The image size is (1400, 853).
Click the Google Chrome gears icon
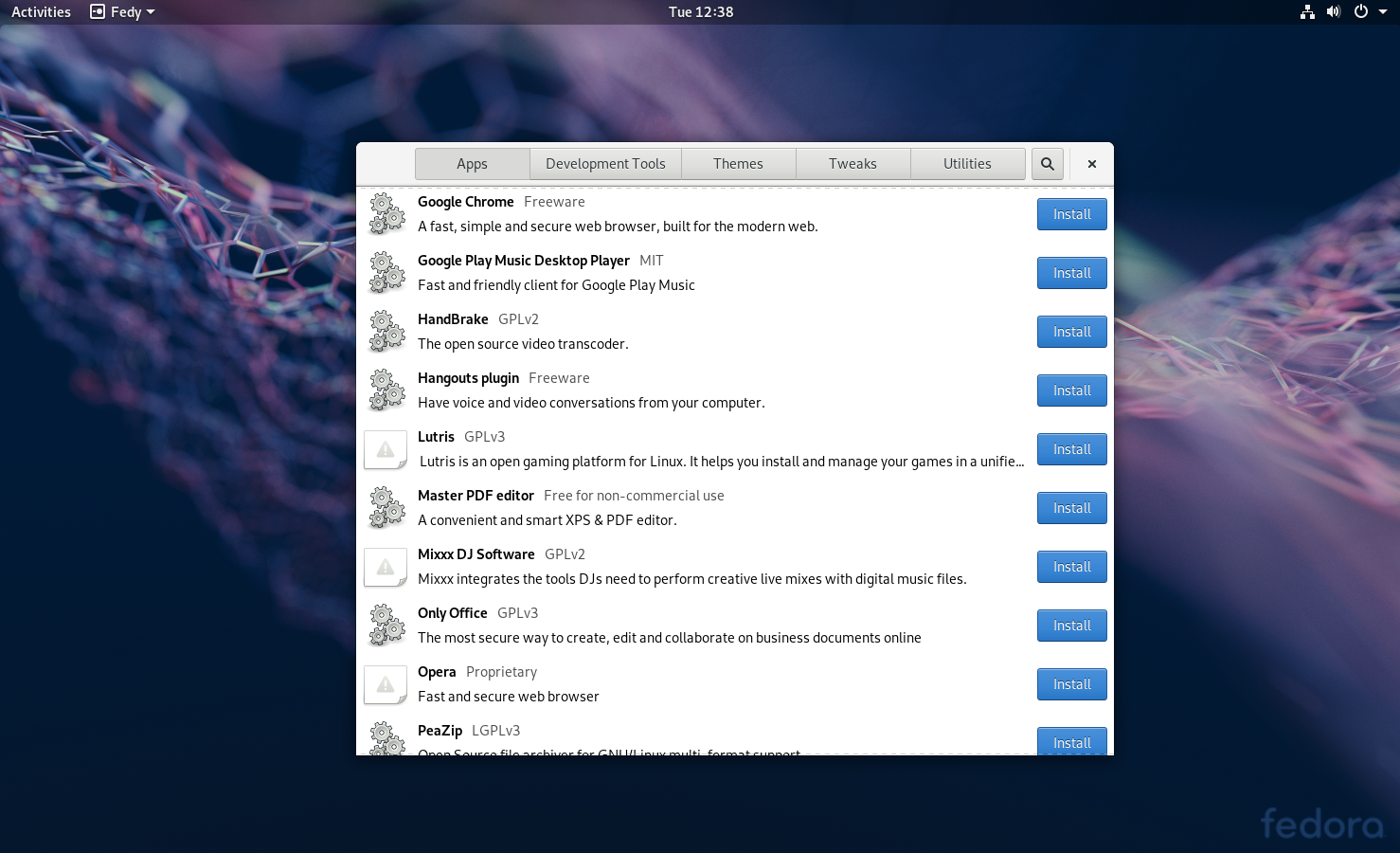click(x=386, y=214)
